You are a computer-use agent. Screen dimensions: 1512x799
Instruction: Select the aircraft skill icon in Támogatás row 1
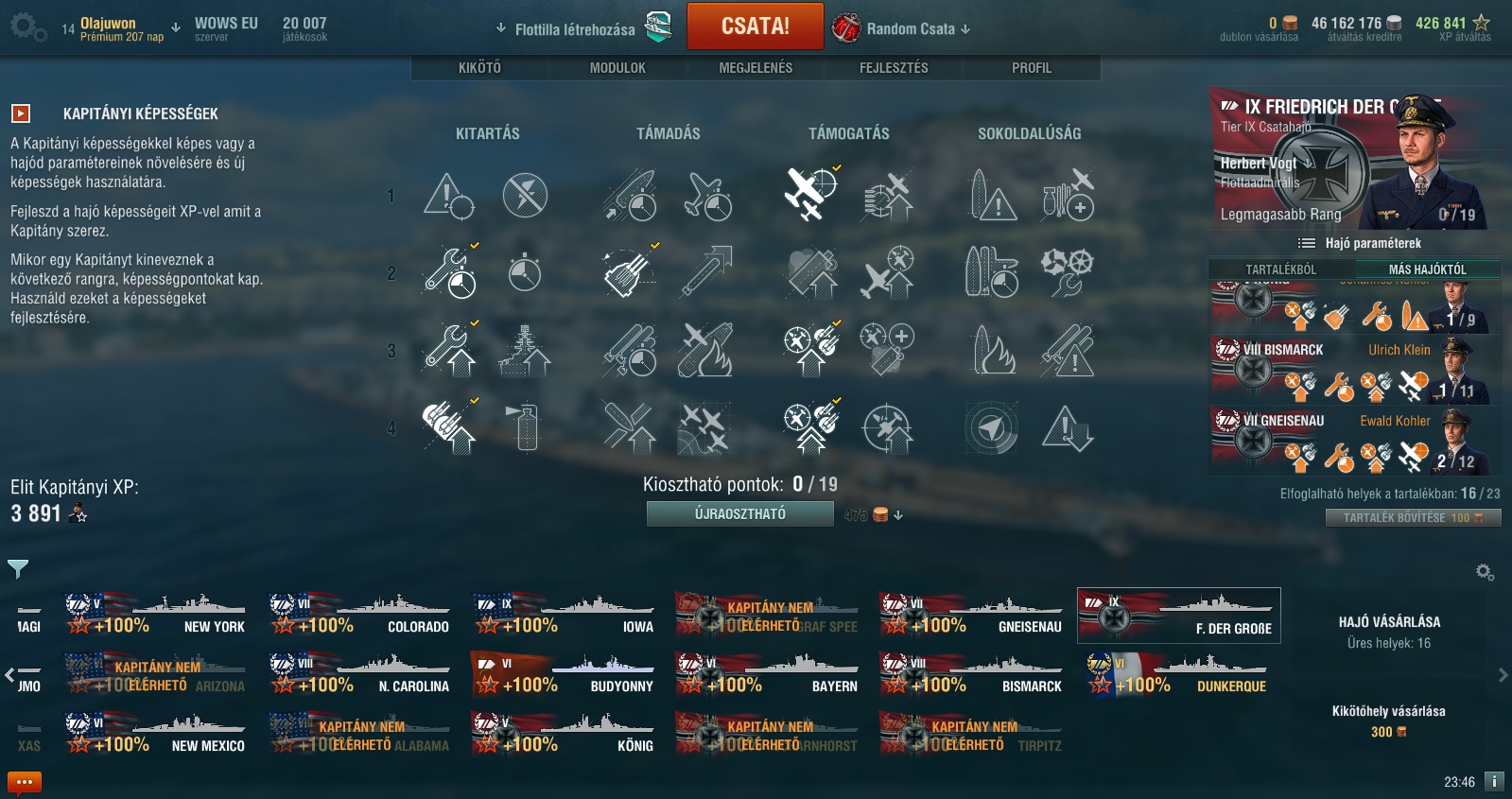tap(811, 194)
